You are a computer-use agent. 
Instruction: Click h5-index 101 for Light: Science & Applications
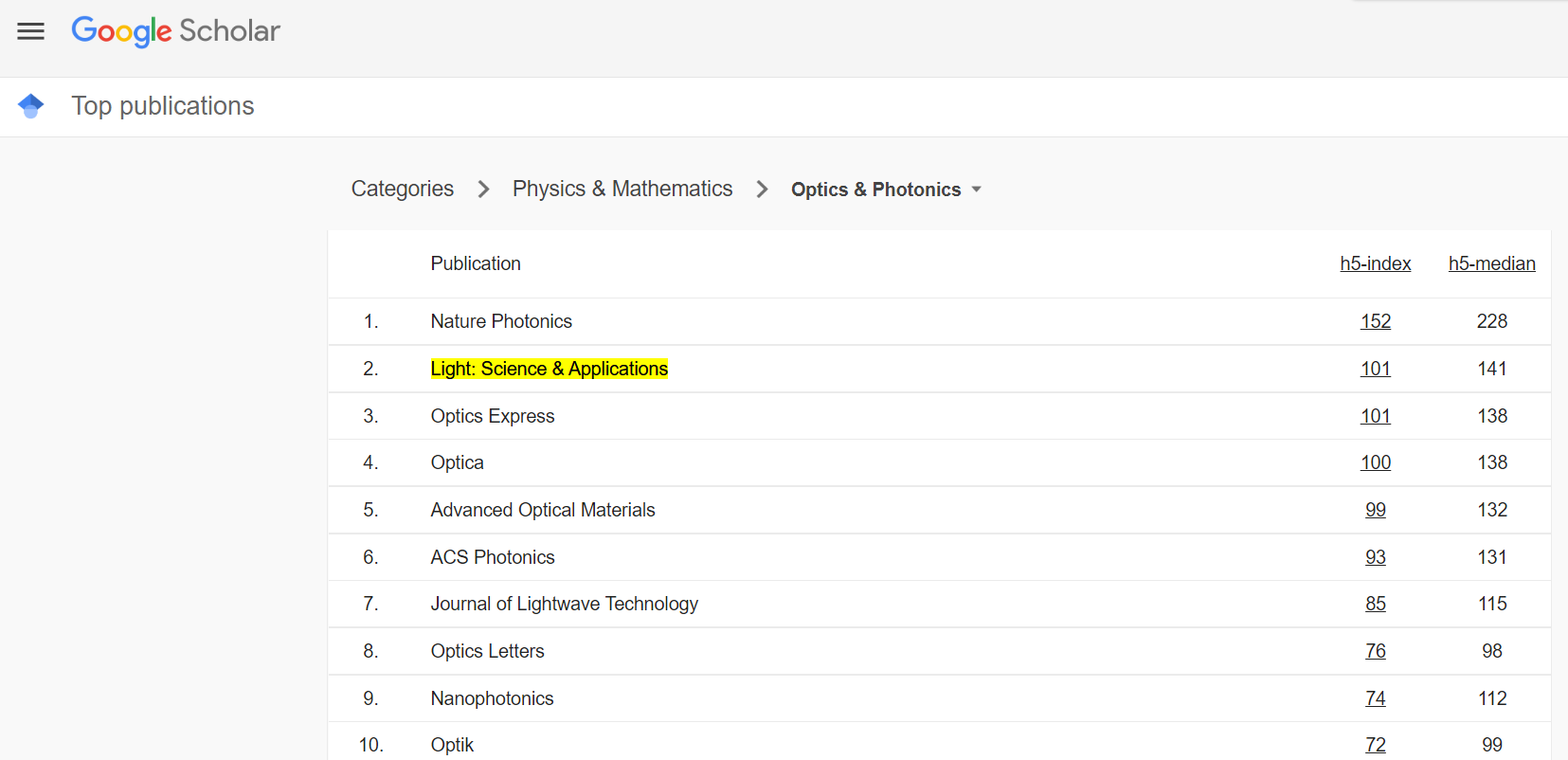click(x=1375, y=369)
